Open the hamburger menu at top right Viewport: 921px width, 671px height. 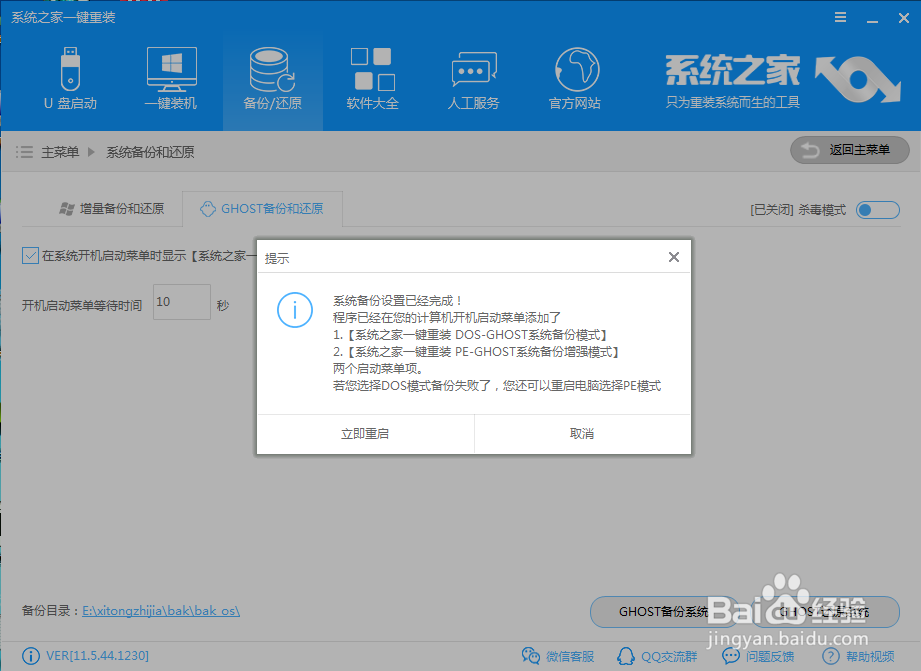(839, 16)
